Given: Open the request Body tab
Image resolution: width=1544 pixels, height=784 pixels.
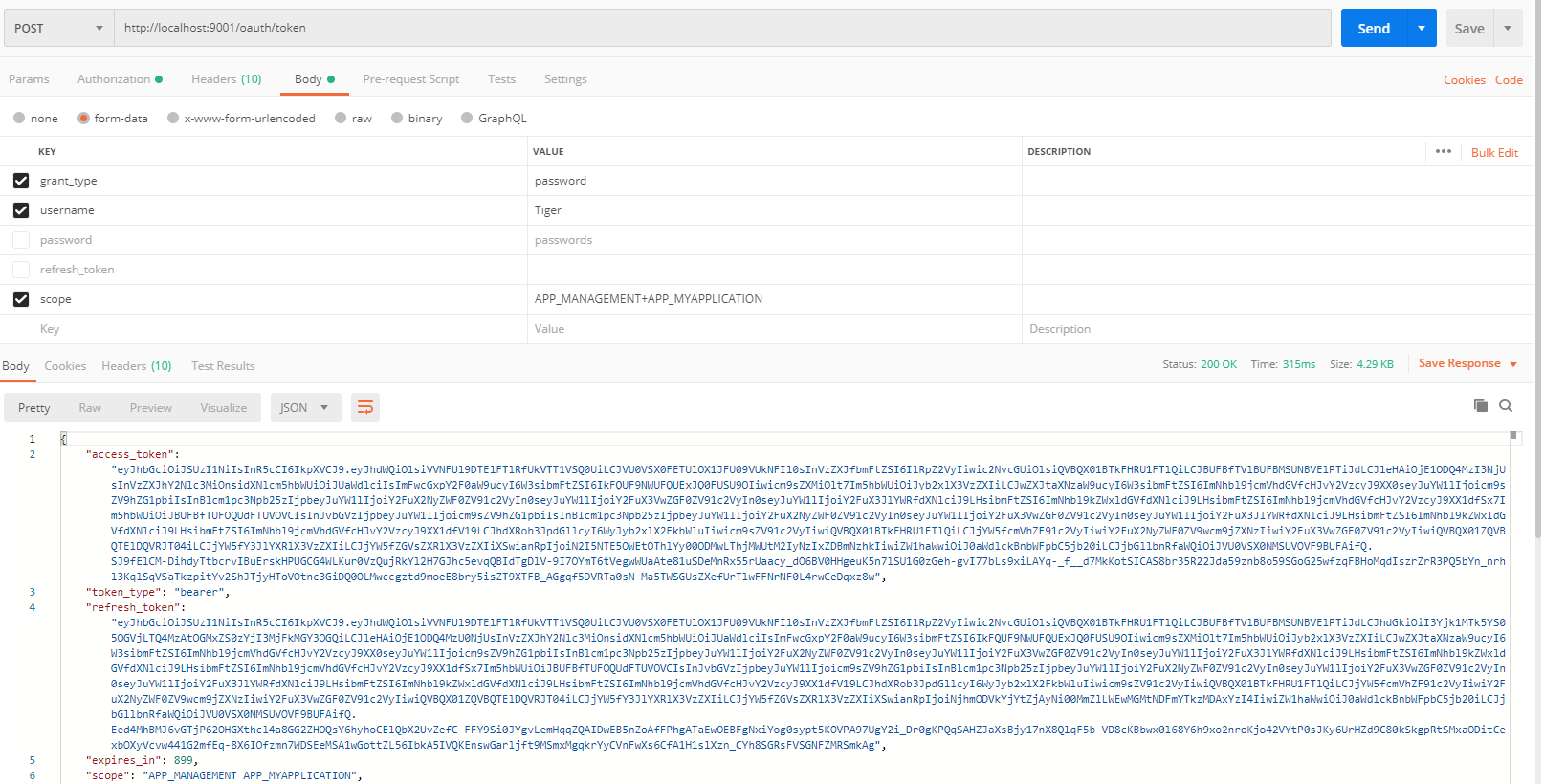Looking at the screenshot, I should point(315,79).
